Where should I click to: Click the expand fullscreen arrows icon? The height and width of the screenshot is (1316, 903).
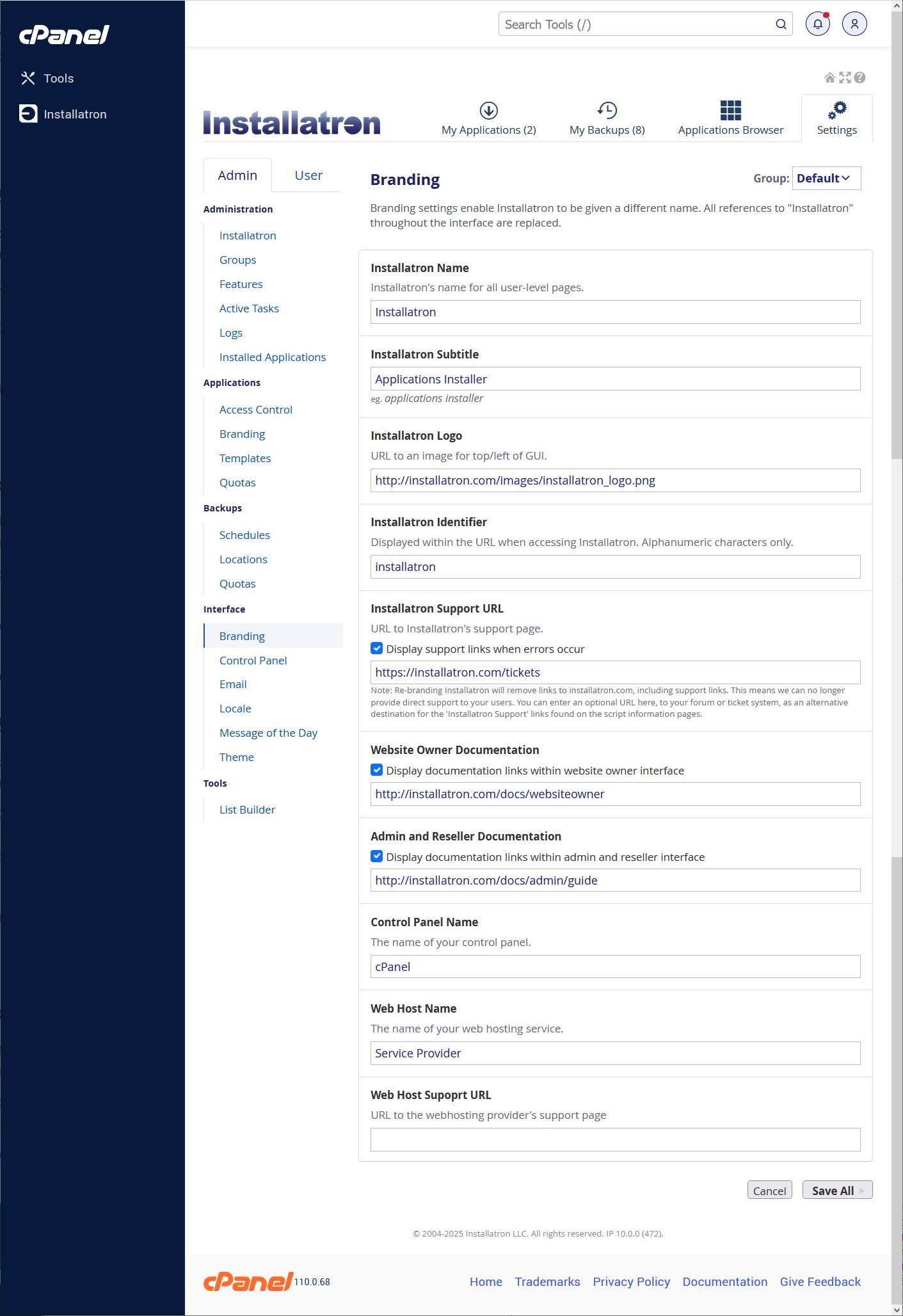click(845, 77)
